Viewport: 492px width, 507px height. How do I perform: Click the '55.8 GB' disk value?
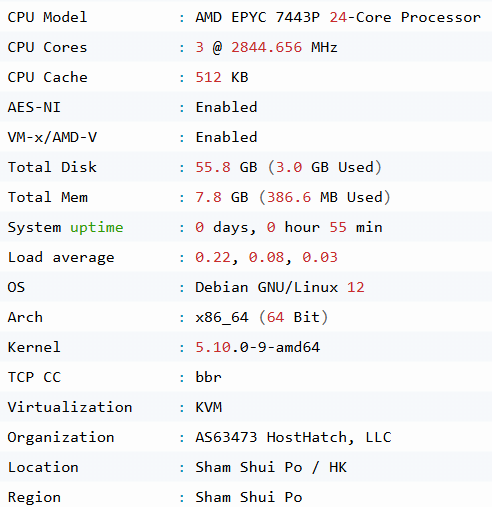coord(226,167)
